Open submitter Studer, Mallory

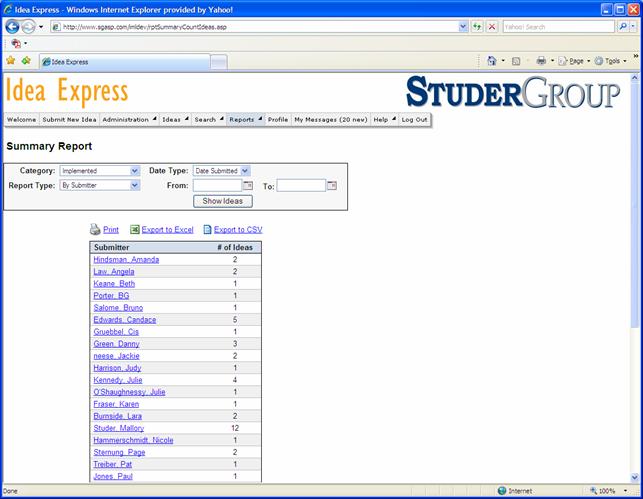pos(119,428)
